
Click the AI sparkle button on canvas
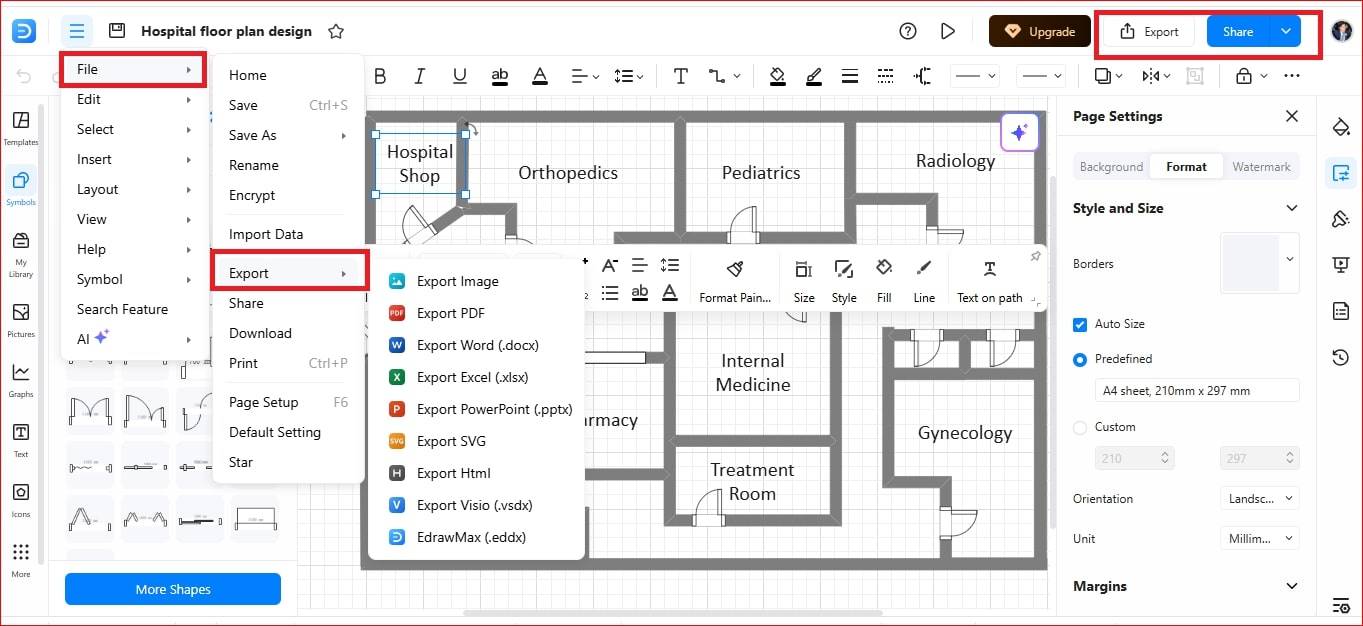pos(1019,132)
